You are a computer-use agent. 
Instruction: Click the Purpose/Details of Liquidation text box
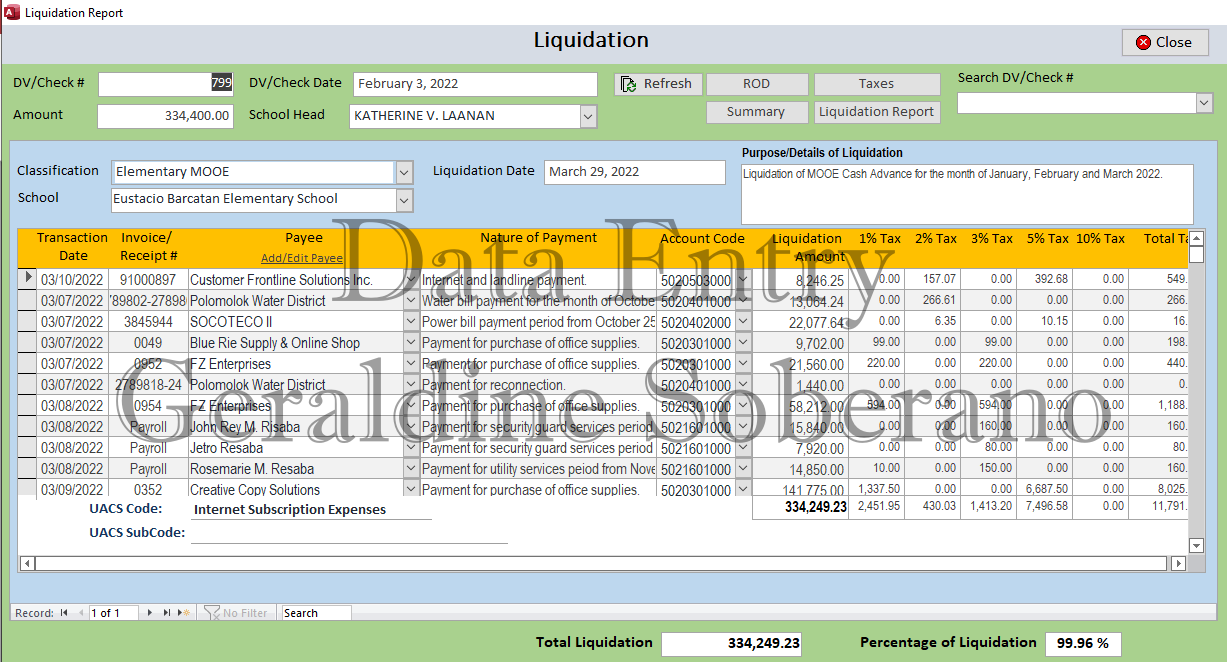point(967,194)
